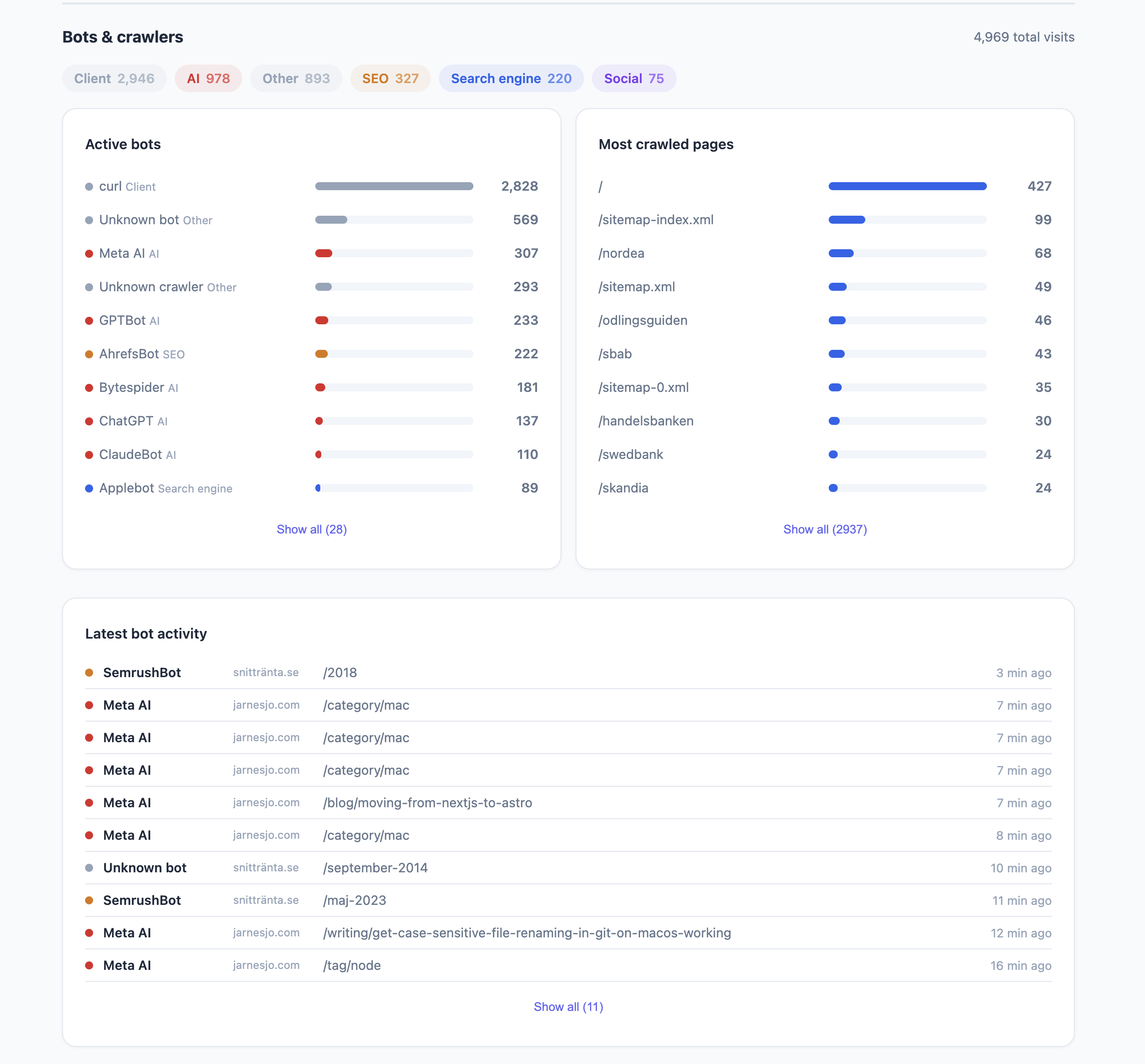Click the red AI dot next to Meta AI

click(x=89, y=253)
